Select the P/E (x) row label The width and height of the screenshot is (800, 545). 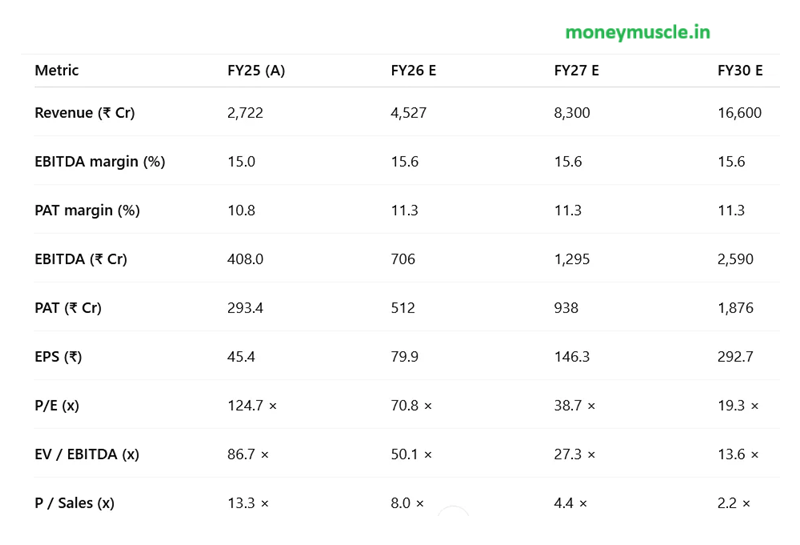[x=57, y=406]
